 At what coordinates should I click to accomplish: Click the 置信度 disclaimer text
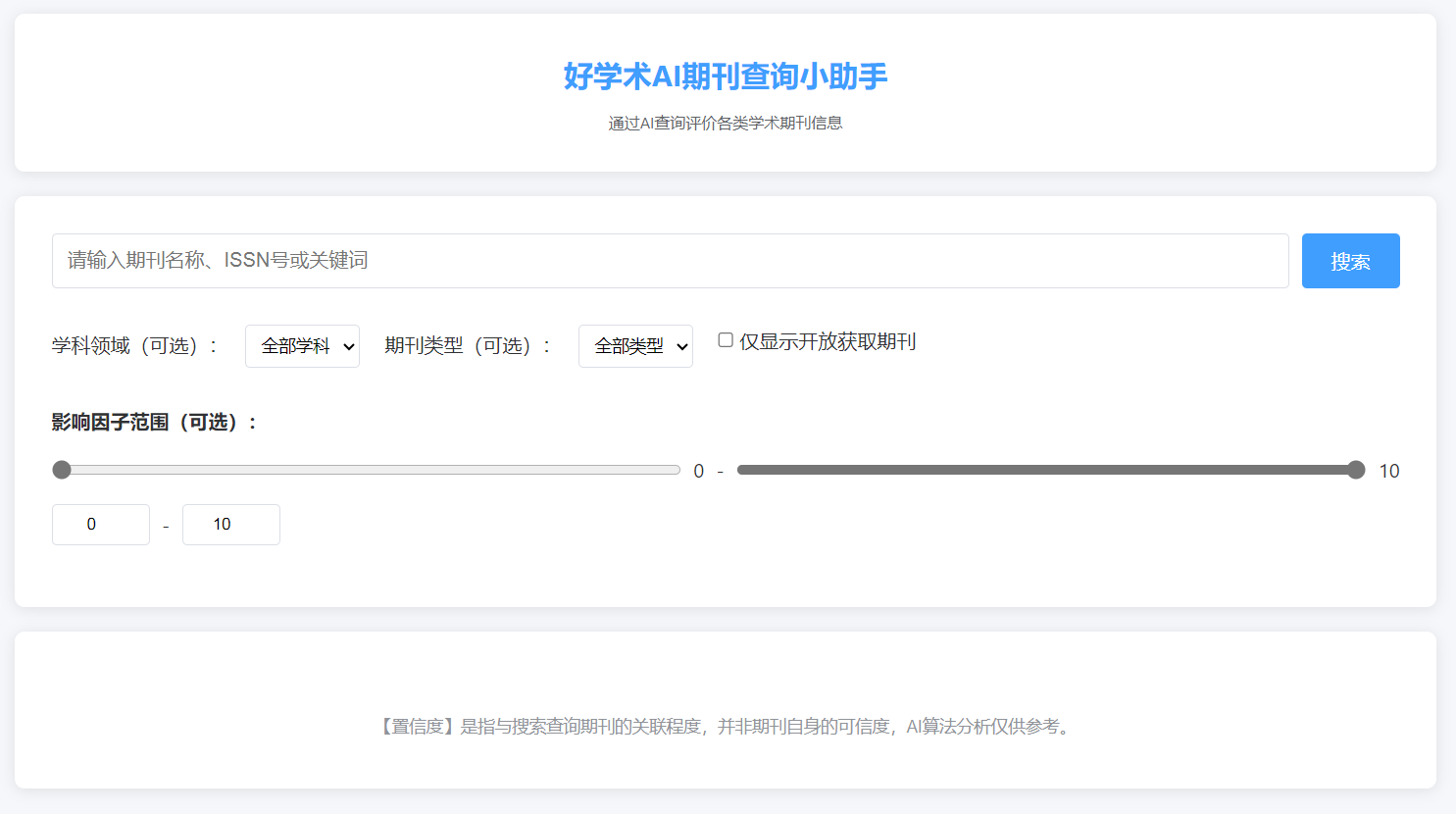pos(728,728)
